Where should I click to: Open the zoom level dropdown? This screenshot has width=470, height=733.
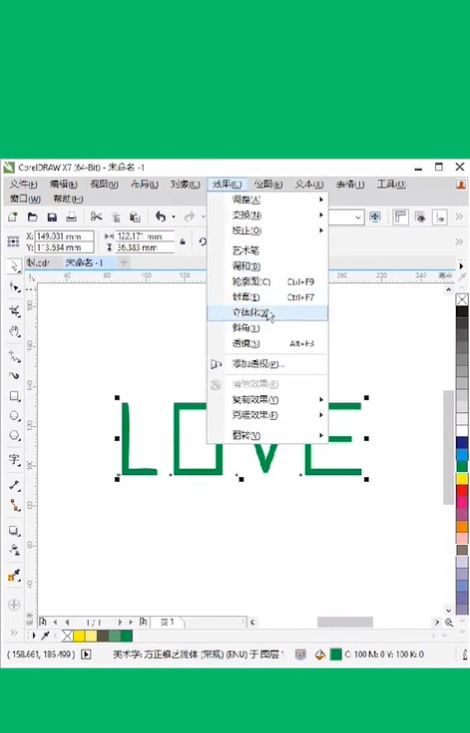[358, 217]
